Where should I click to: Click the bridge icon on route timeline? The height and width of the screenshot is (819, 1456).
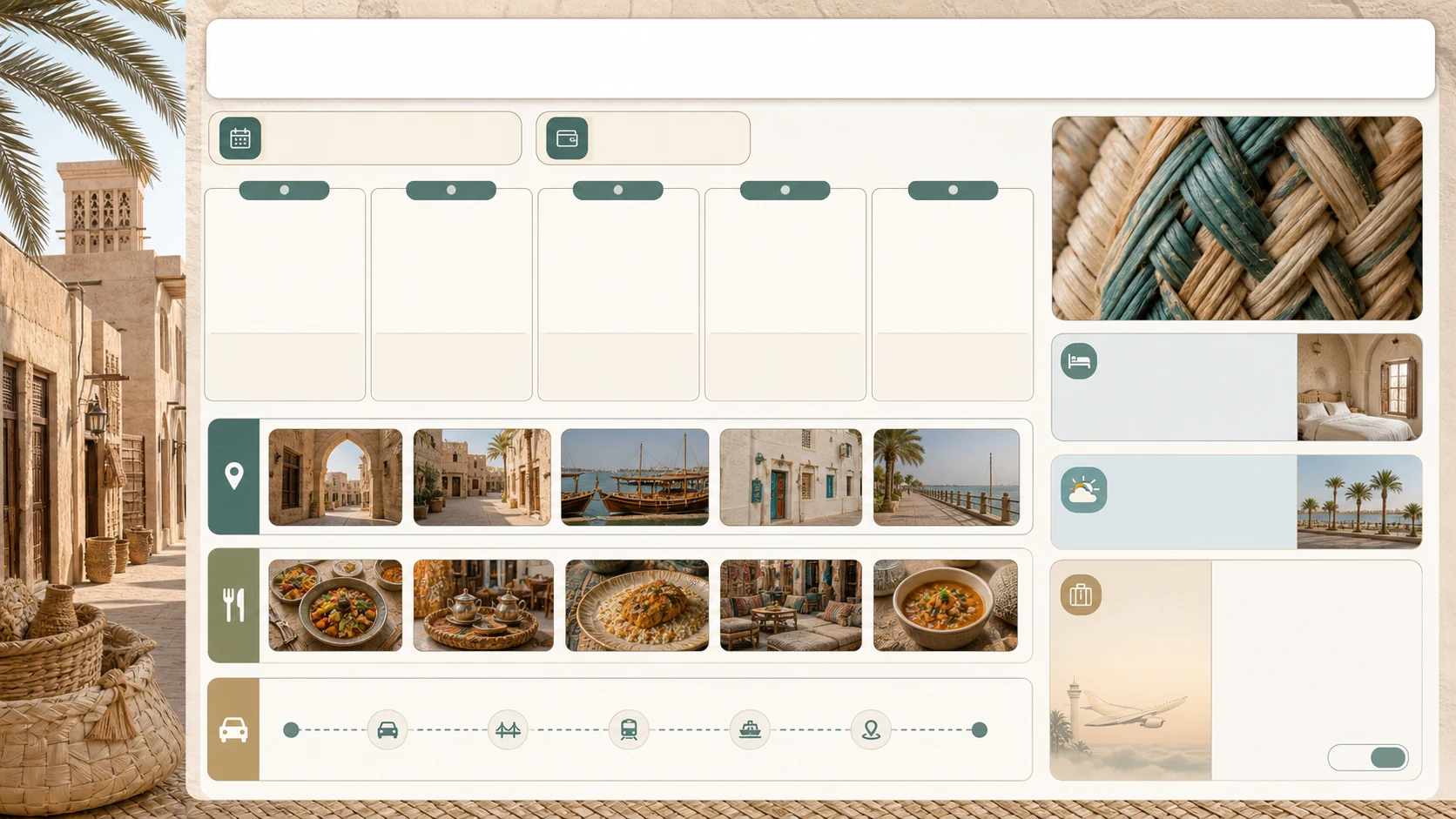pyautogui.click(x=508, y=729)
